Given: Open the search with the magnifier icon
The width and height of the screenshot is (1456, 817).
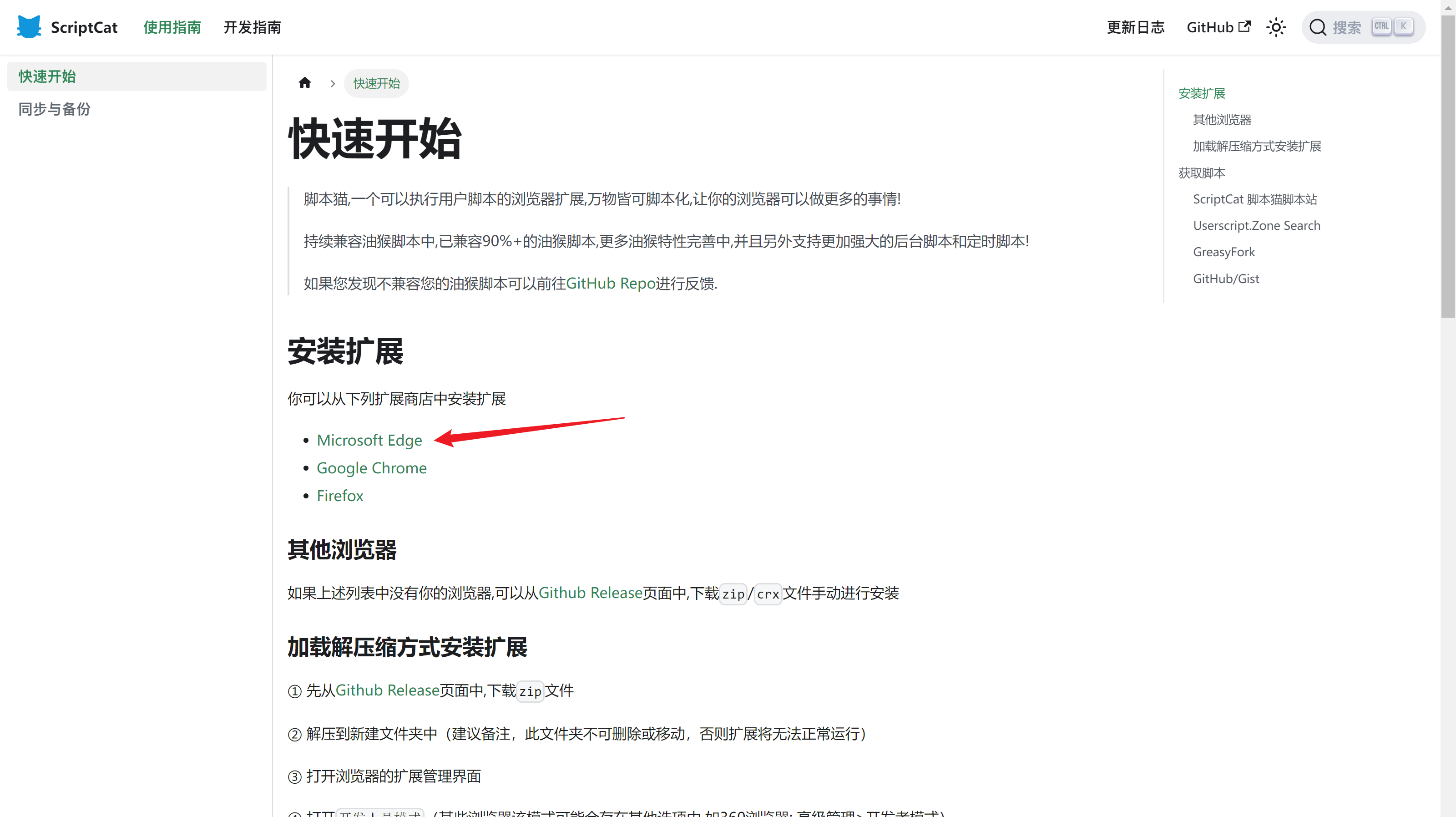Looking at the screenshot, I should pos(1318,26).
